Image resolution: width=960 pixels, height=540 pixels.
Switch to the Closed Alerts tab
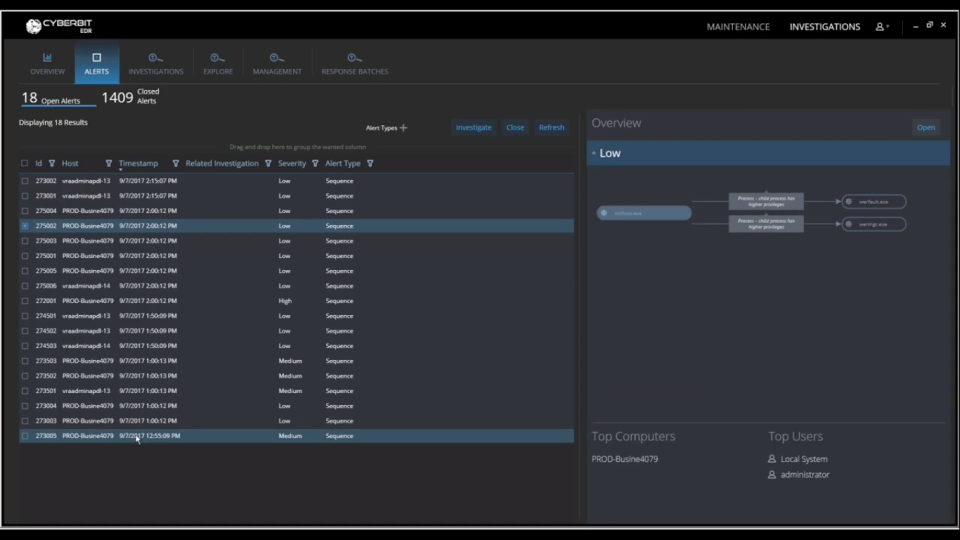131,97
